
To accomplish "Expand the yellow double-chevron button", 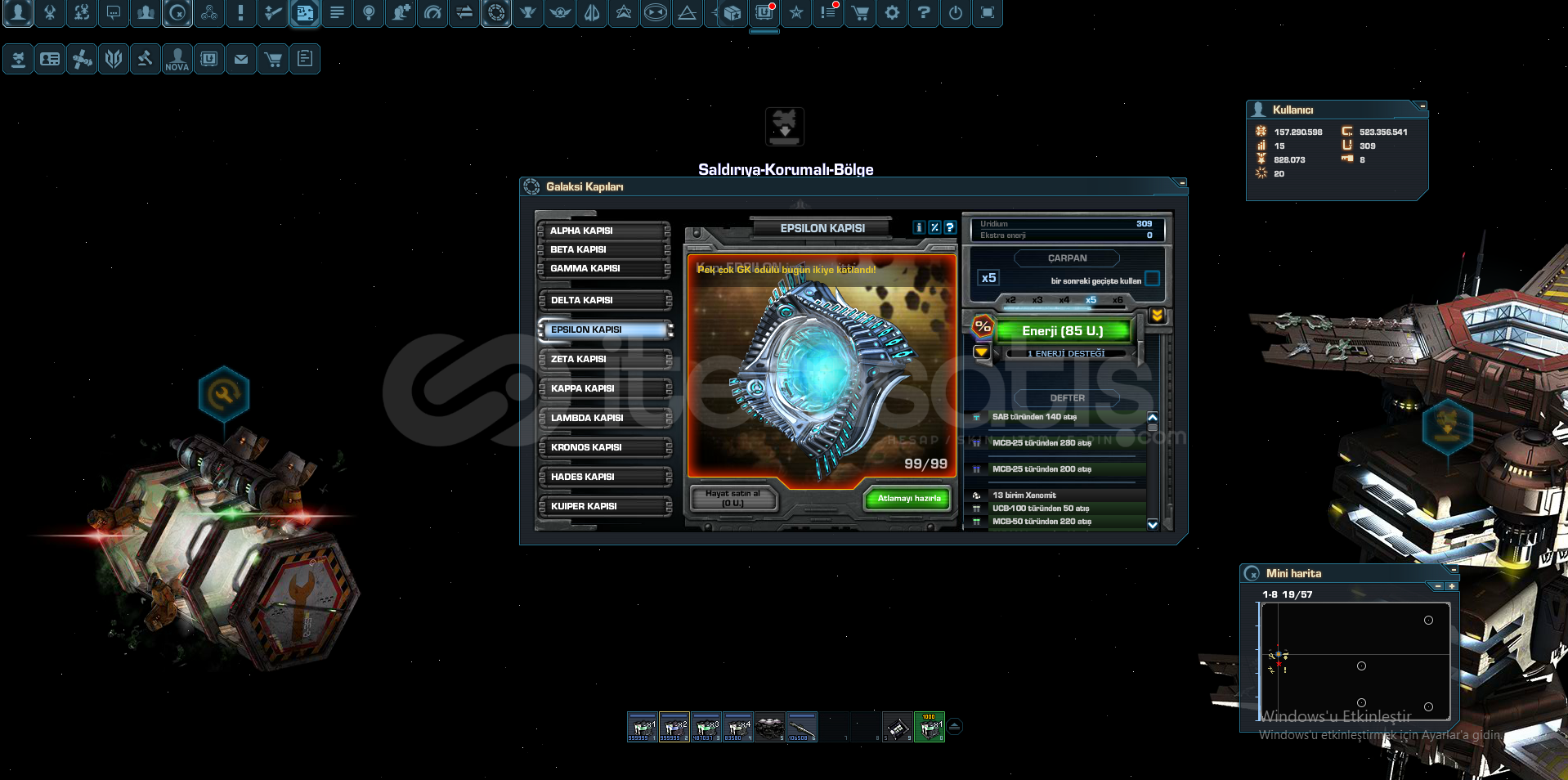I will coord(1157,316).
